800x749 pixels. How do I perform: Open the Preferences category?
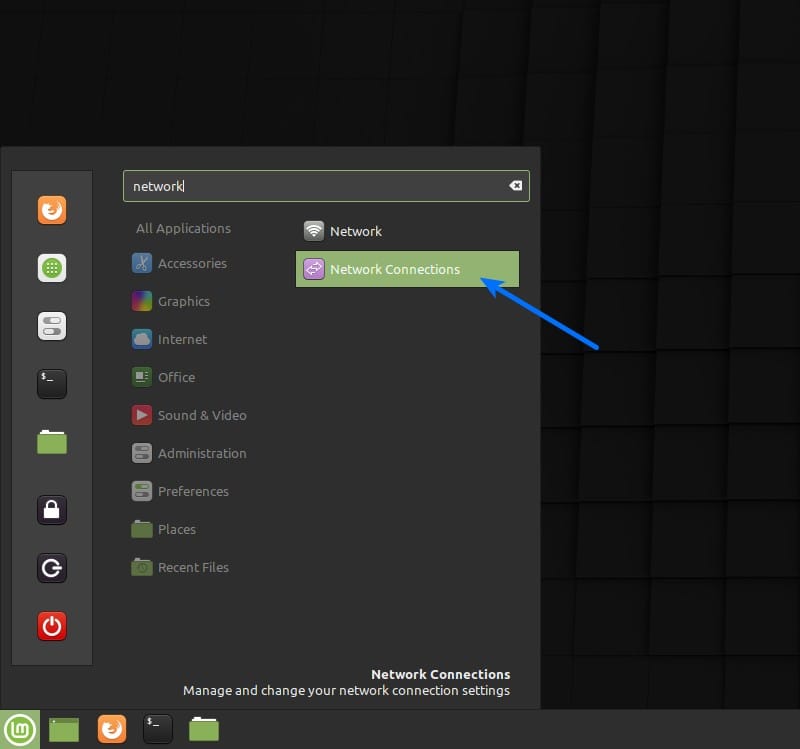tap(193, 491)
